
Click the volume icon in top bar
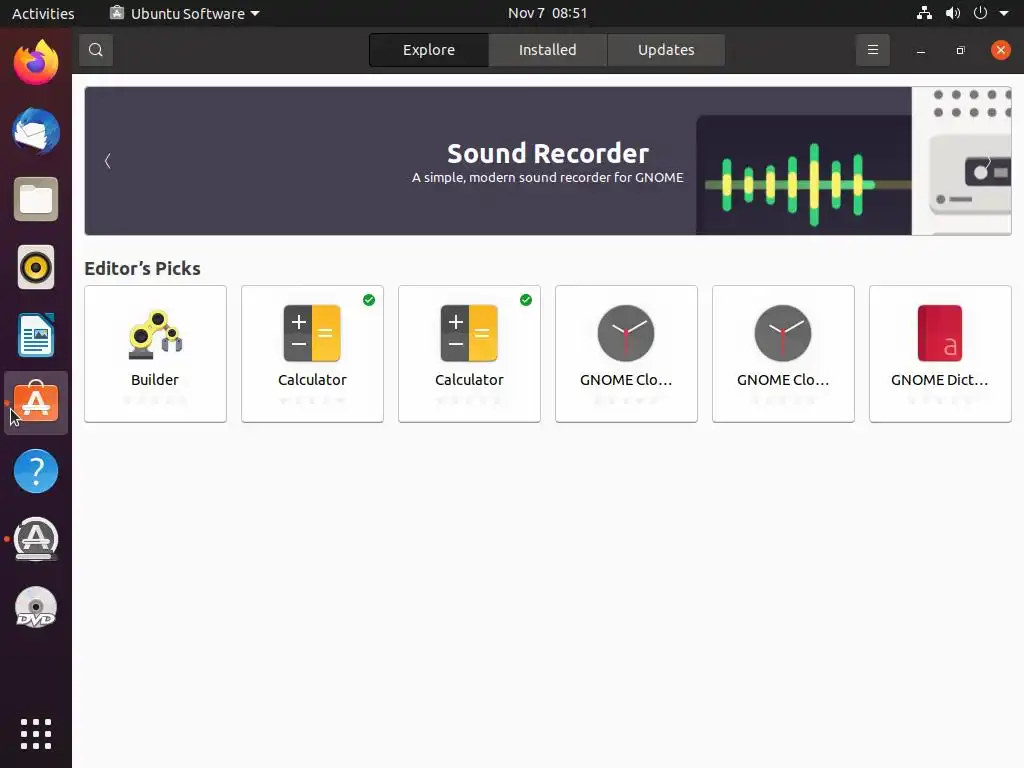click(x=953, y=13)
